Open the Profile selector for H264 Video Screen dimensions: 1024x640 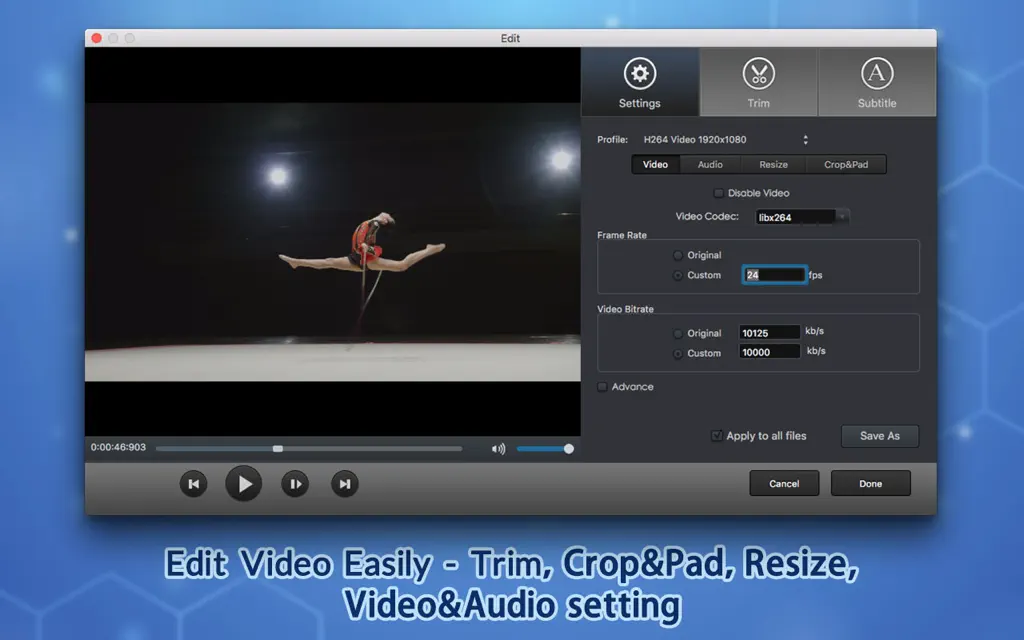pos(805,139)
